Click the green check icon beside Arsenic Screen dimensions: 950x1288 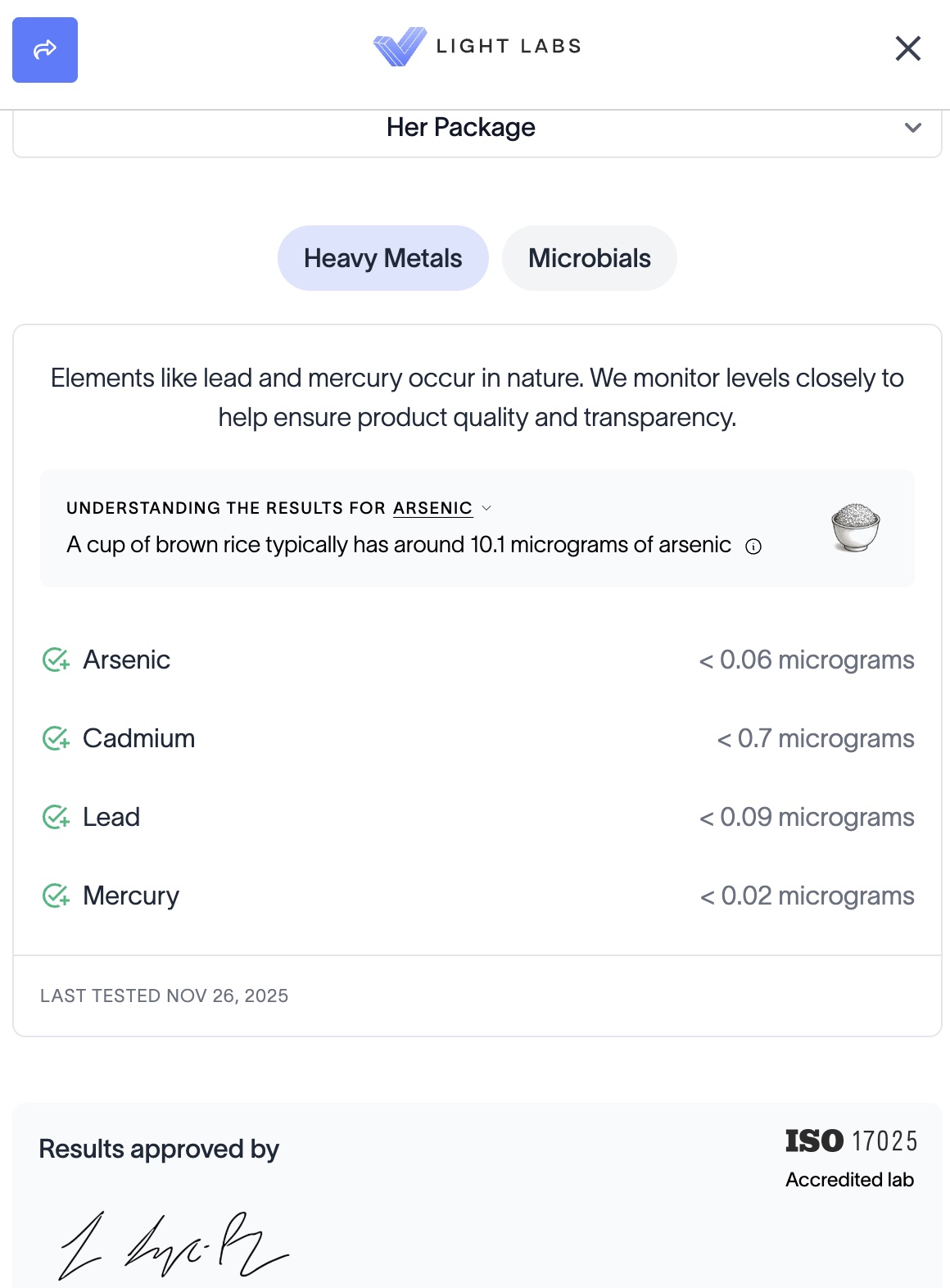[x=56, y=660]
